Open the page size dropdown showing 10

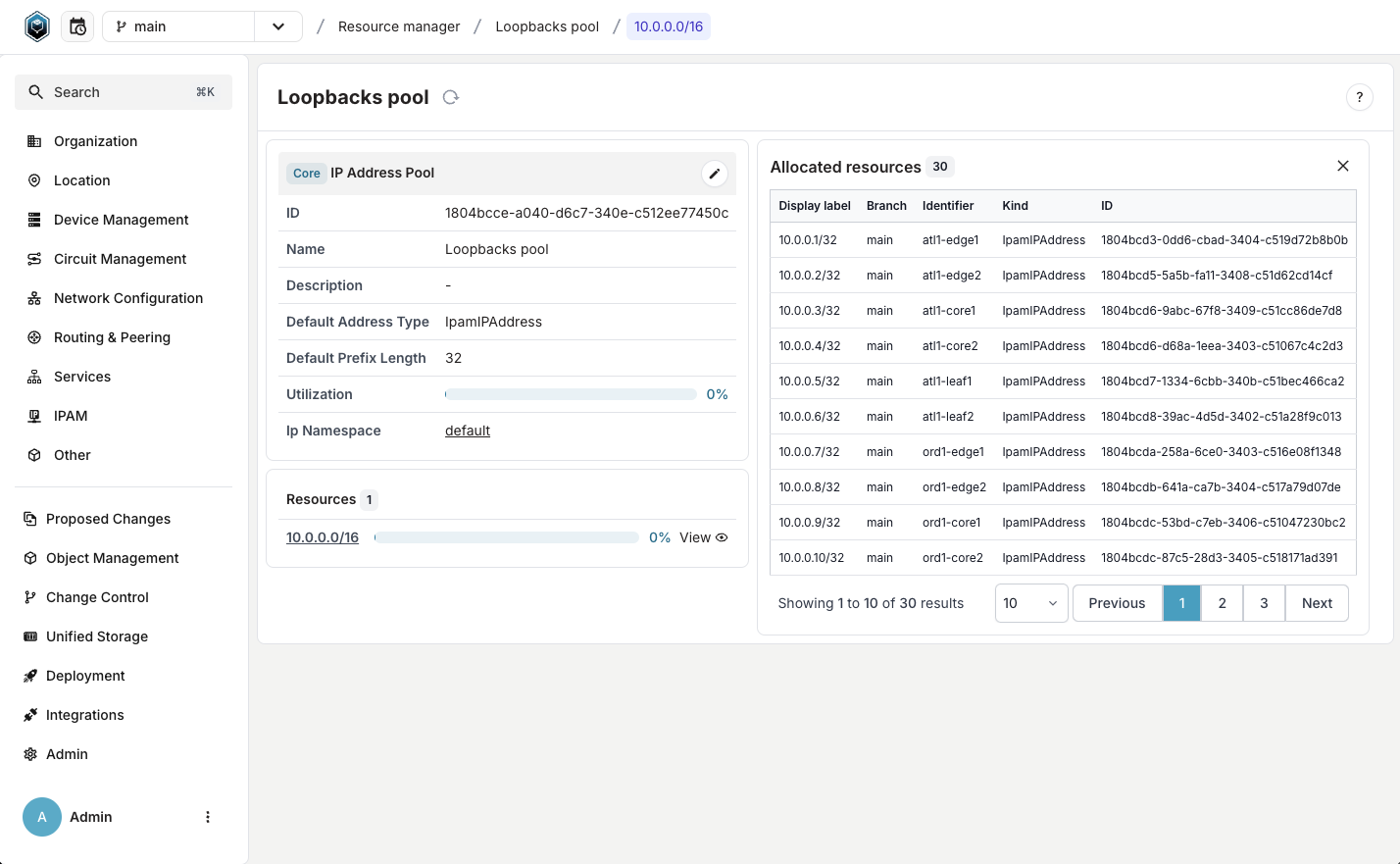click(1030, 603)
